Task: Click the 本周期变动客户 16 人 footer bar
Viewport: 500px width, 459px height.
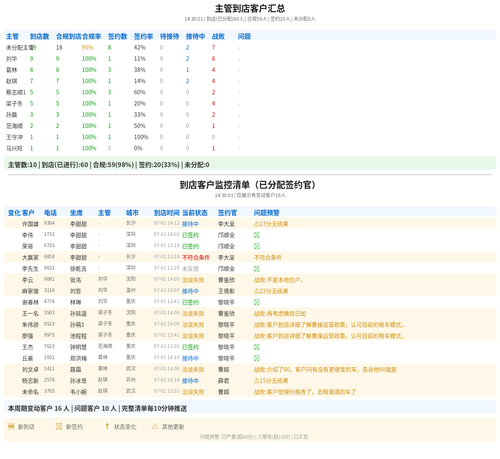Action: click(250, 408)
